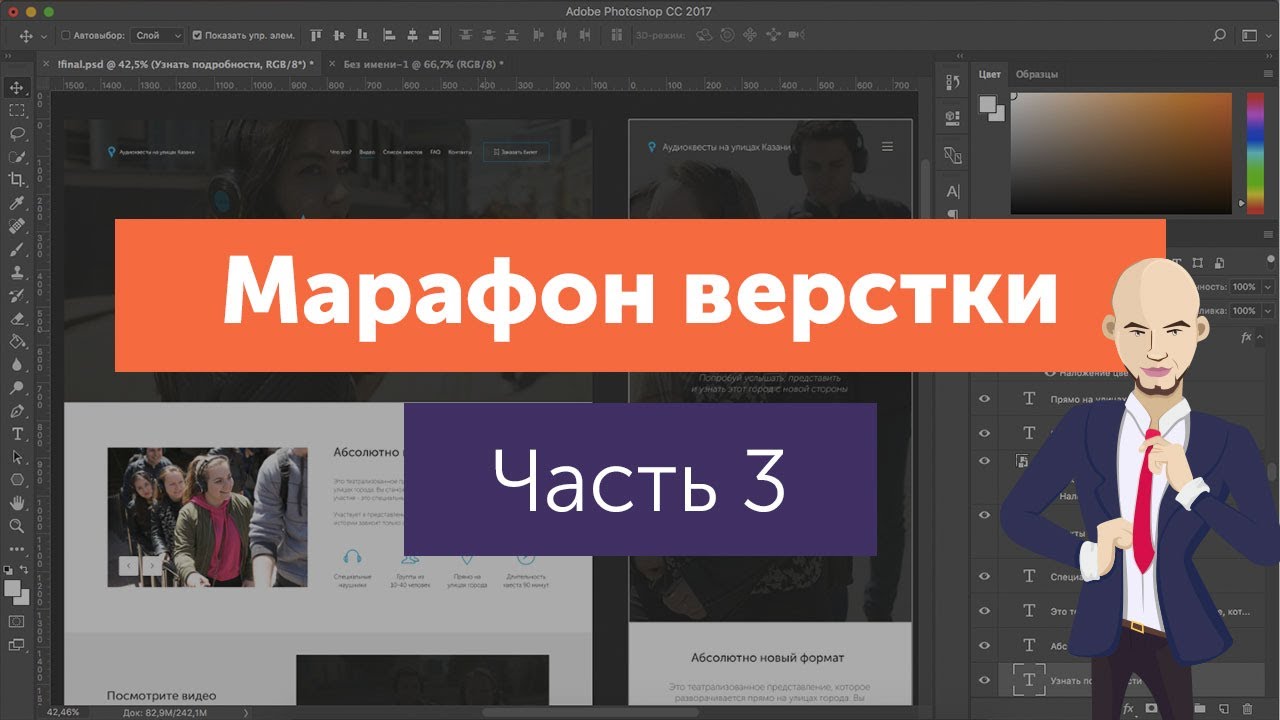
Task: Open the Color panel flyout menu
Action: coord(1266,73)
